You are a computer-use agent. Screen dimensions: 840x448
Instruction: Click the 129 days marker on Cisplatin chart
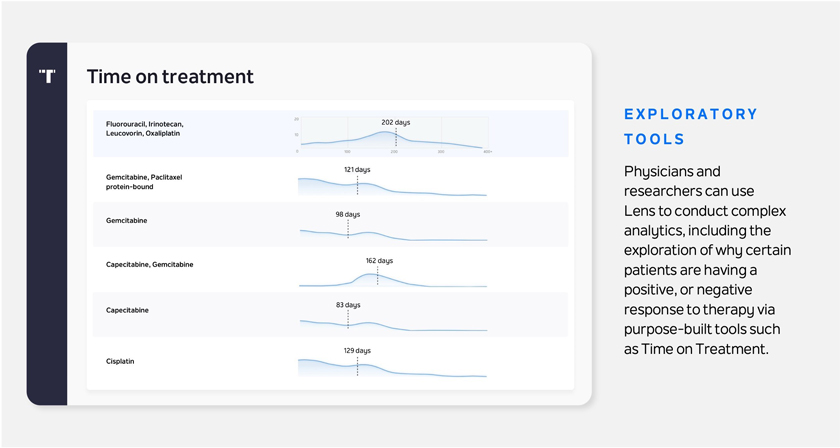tap(357, 351)
